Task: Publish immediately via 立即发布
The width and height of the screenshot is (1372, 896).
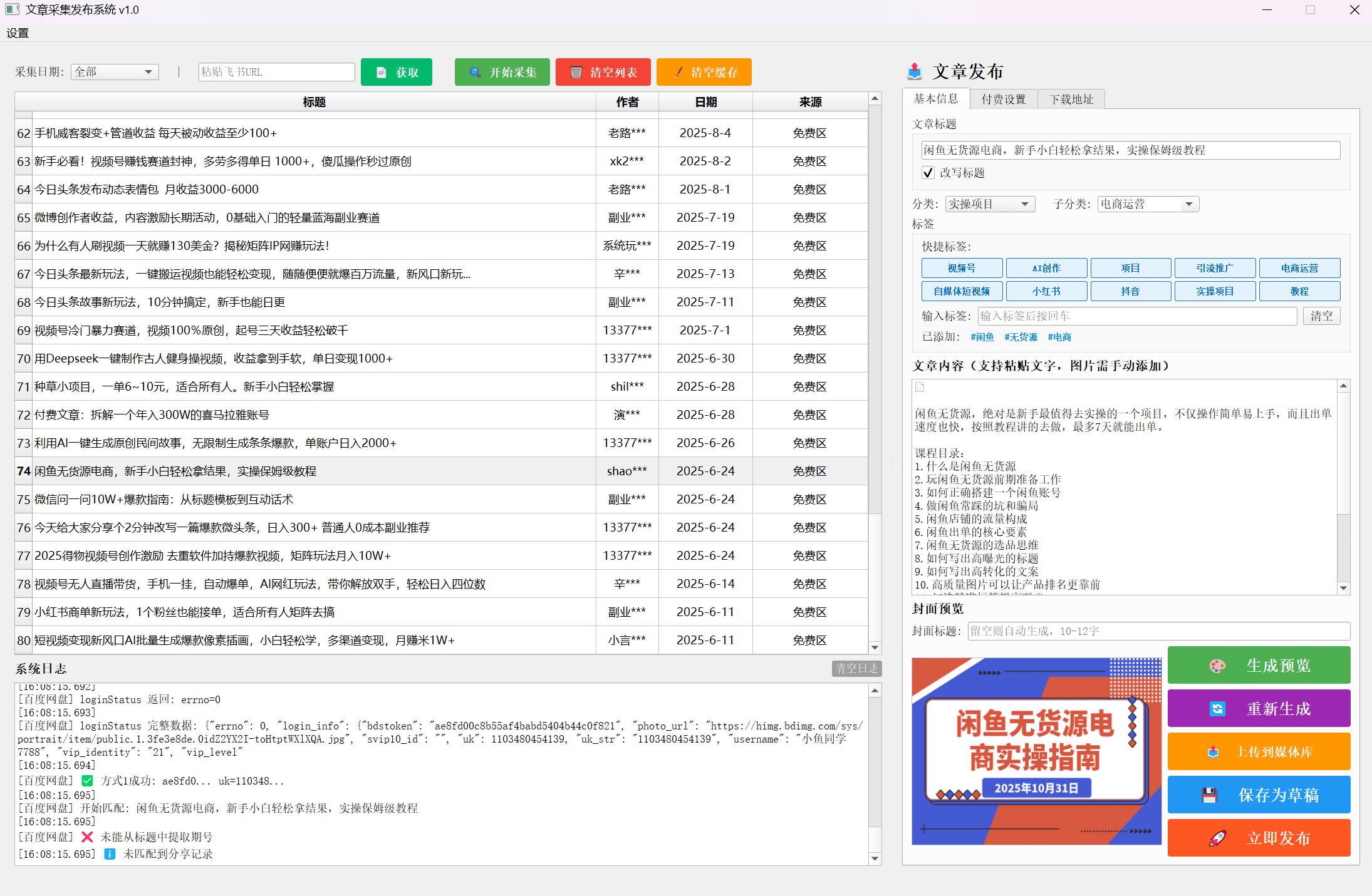Action: tap(1258, 838)
